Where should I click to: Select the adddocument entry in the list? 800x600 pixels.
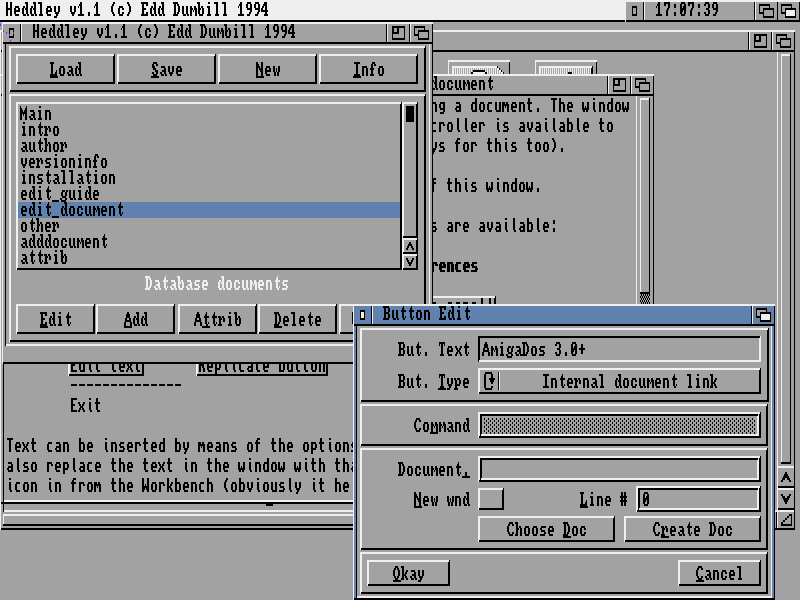[64, 242]
